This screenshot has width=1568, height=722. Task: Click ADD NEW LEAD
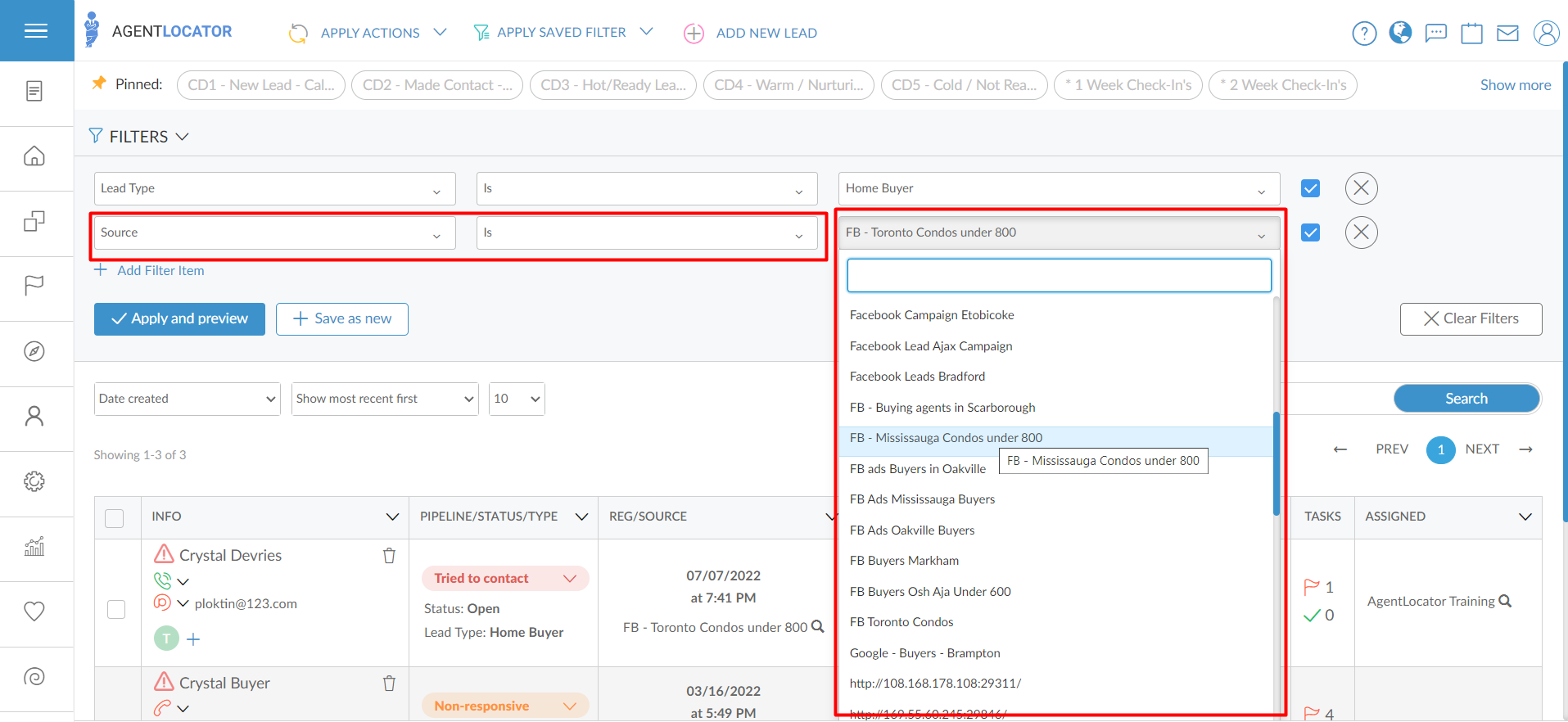[750, 33]
